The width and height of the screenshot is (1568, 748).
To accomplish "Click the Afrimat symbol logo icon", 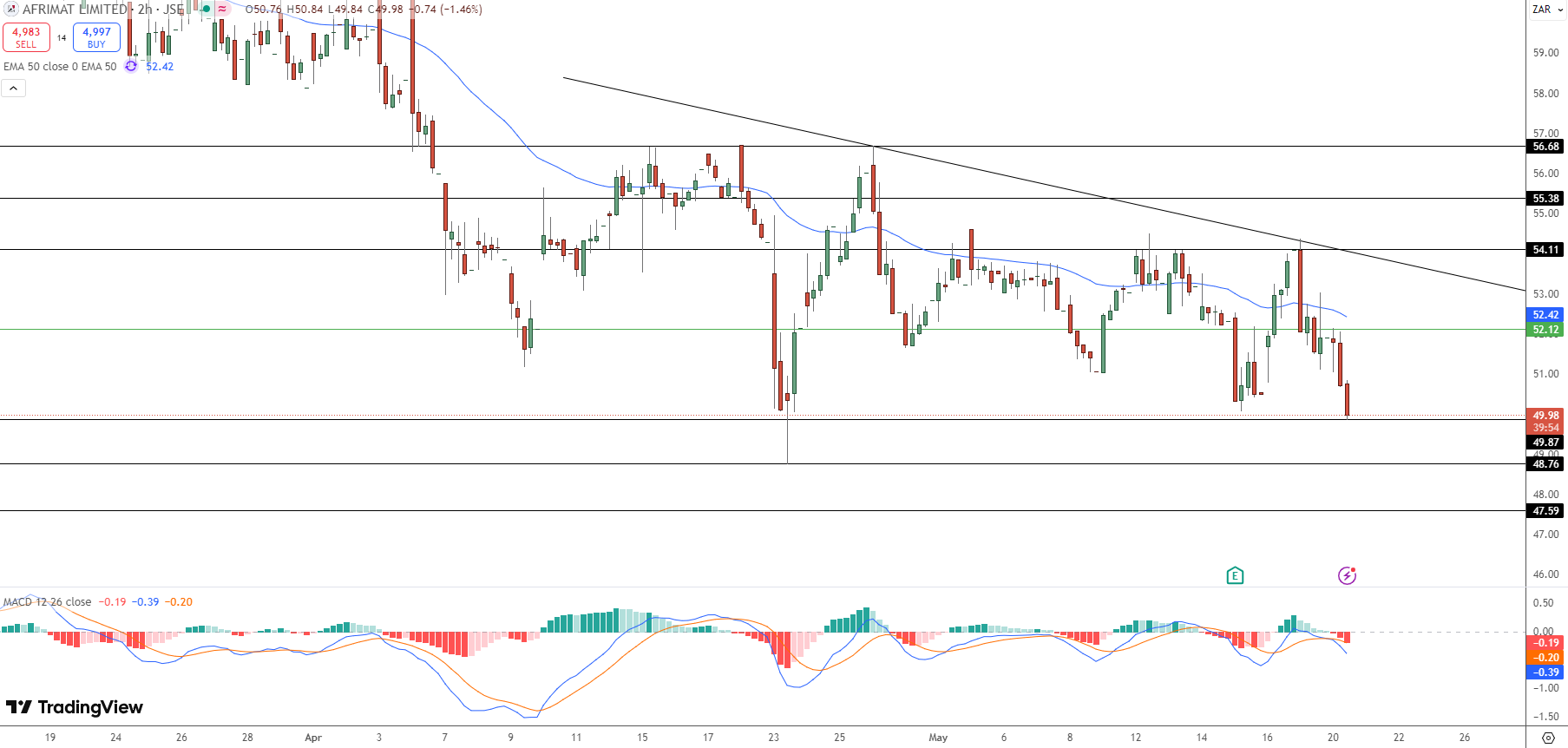I will pyautogui.click(x=11, y=9).
